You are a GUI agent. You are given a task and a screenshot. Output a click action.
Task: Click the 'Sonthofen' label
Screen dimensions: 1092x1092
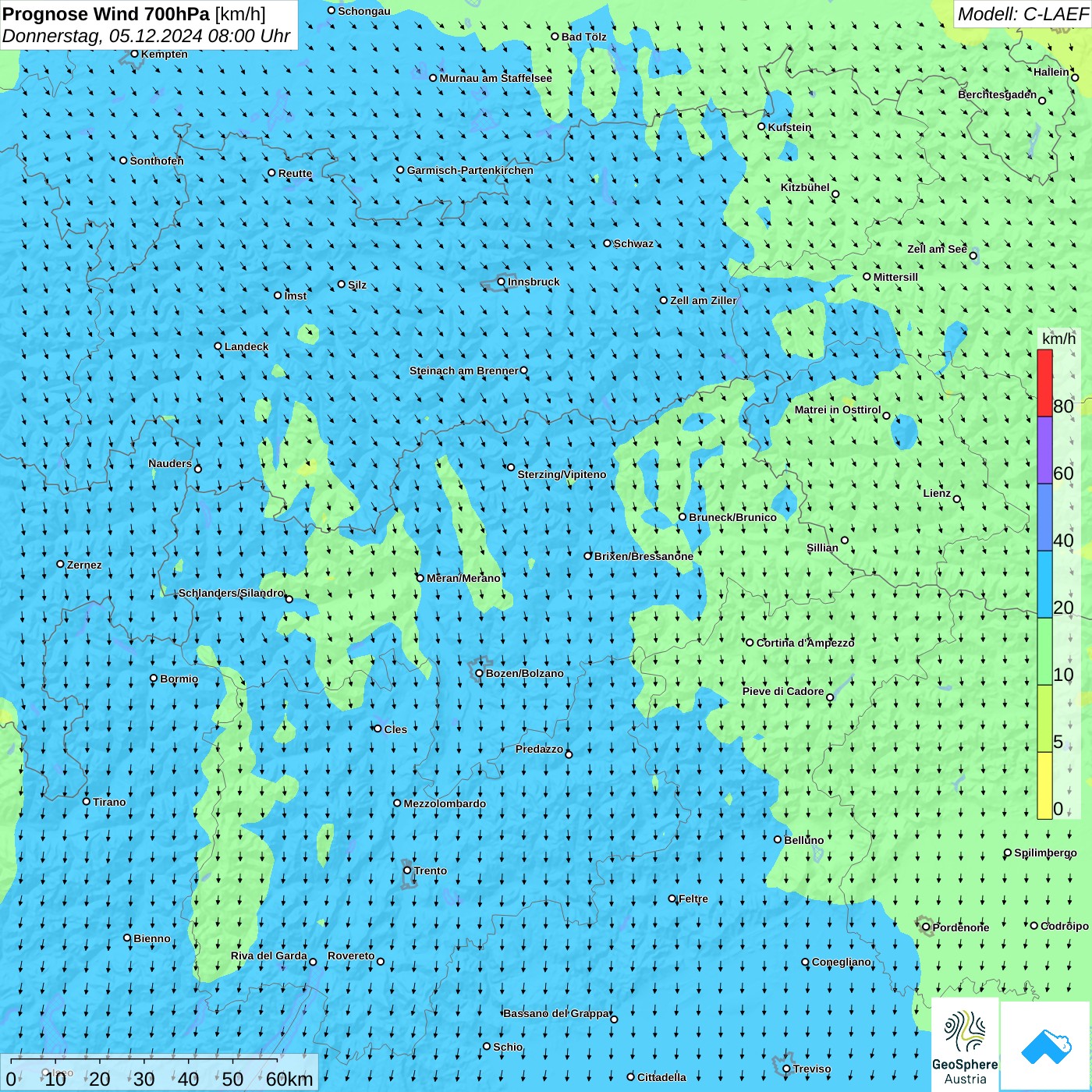pyautogui.click(x=157, y=161)
